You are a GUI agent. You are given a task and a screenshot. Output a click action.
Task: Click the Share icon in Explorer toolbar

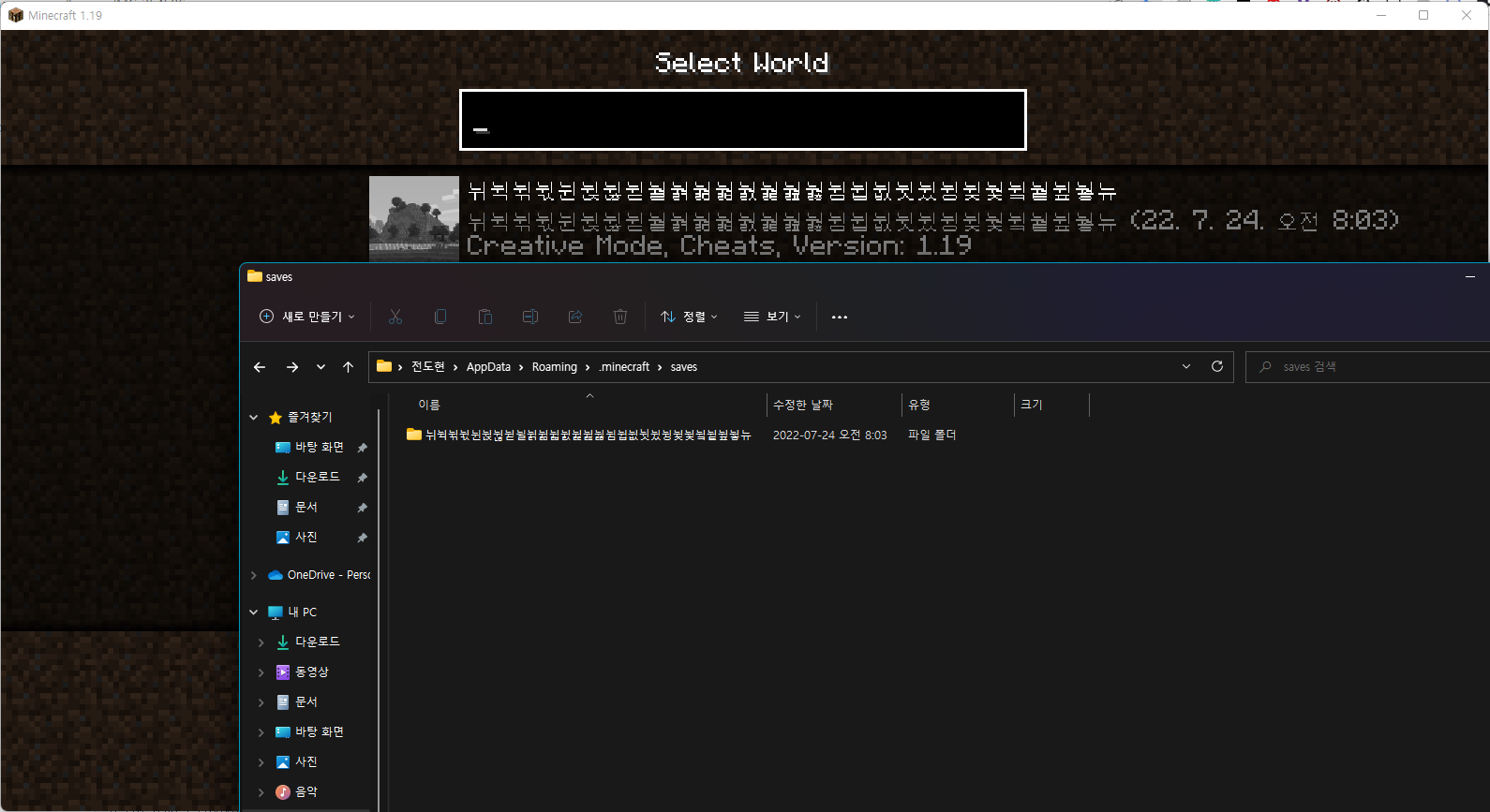575,317
